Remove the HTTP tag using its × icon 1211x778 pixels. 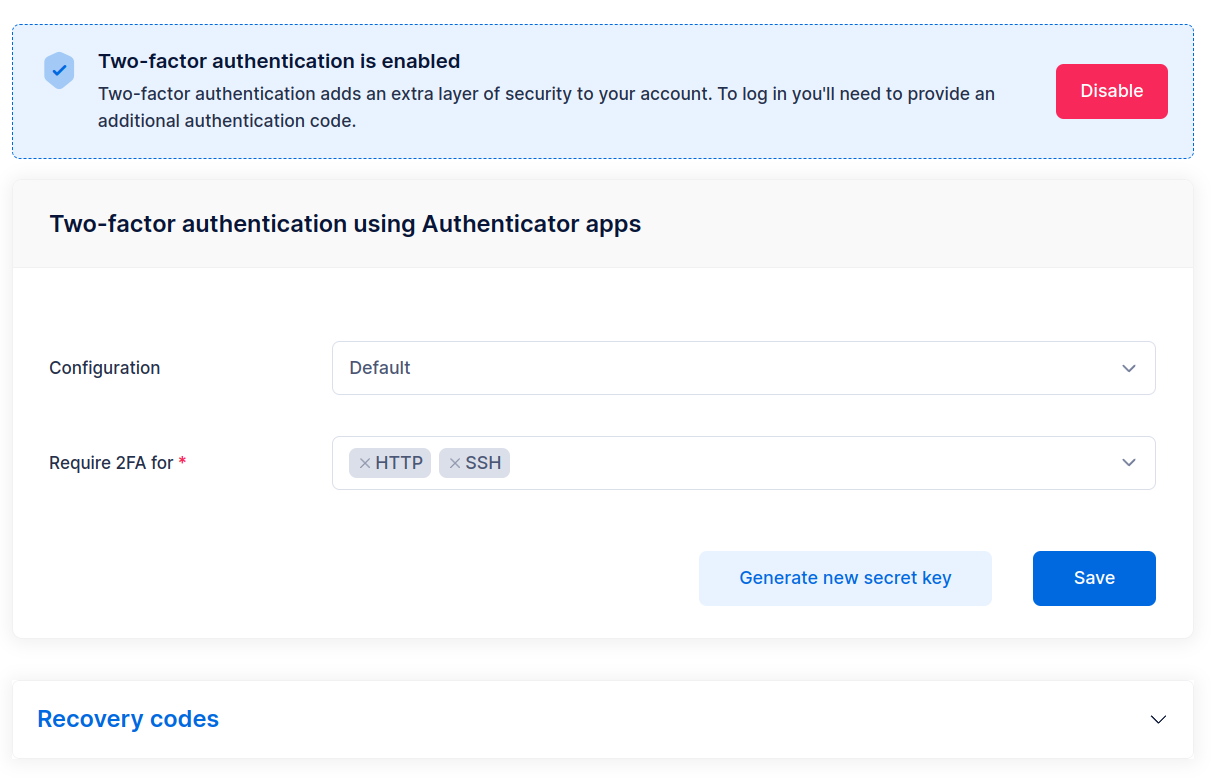[364, 462]
